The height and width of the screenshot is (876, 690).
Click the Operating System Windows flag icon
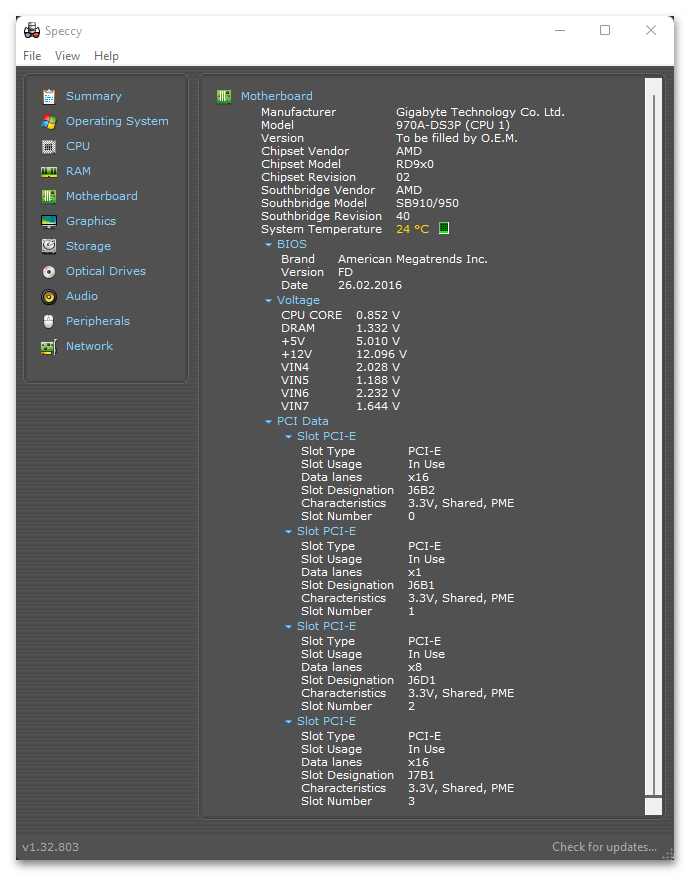[x=49, y=122]
